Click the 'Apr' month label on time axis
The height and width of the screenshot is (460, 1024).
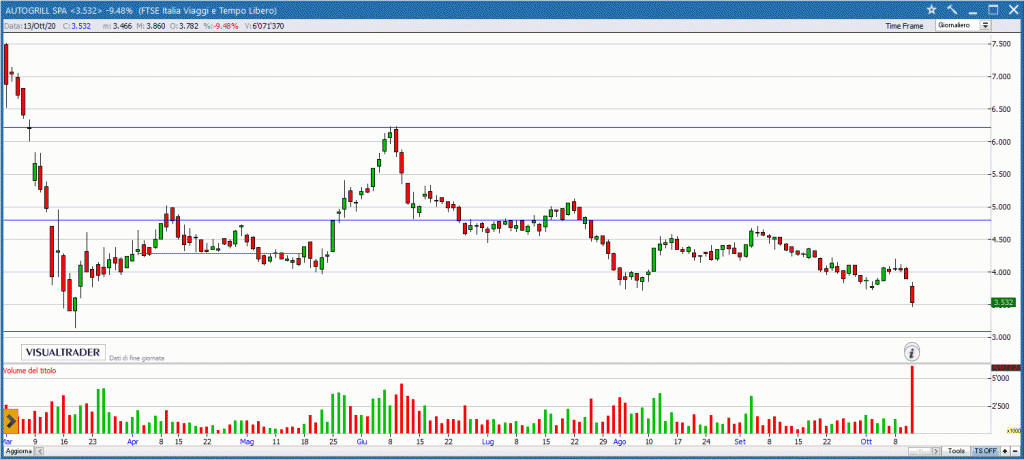pyautogui.click(x=133, y=442)
